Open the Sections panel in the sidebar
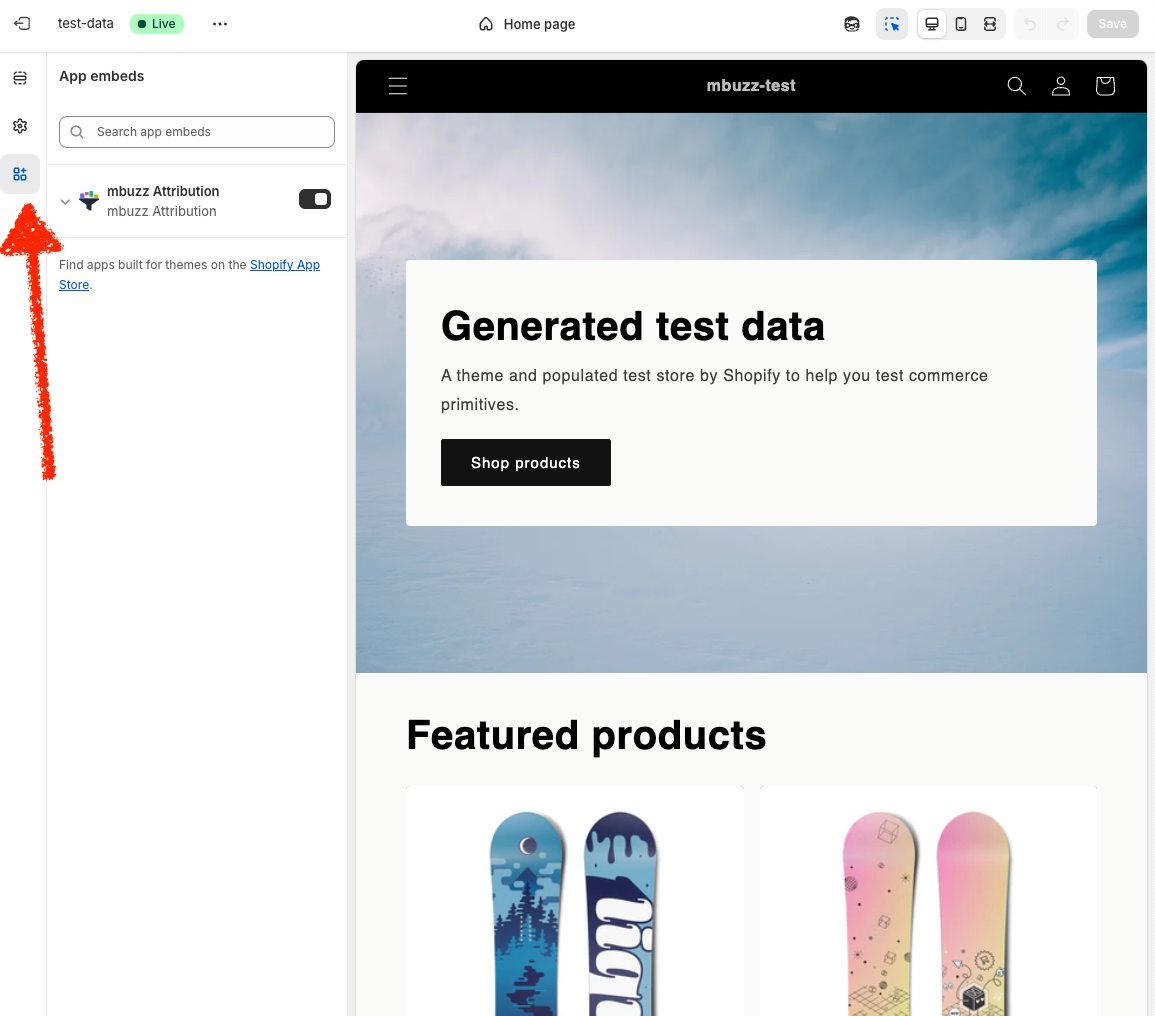1155x1016 pixels. coord(20,77)
